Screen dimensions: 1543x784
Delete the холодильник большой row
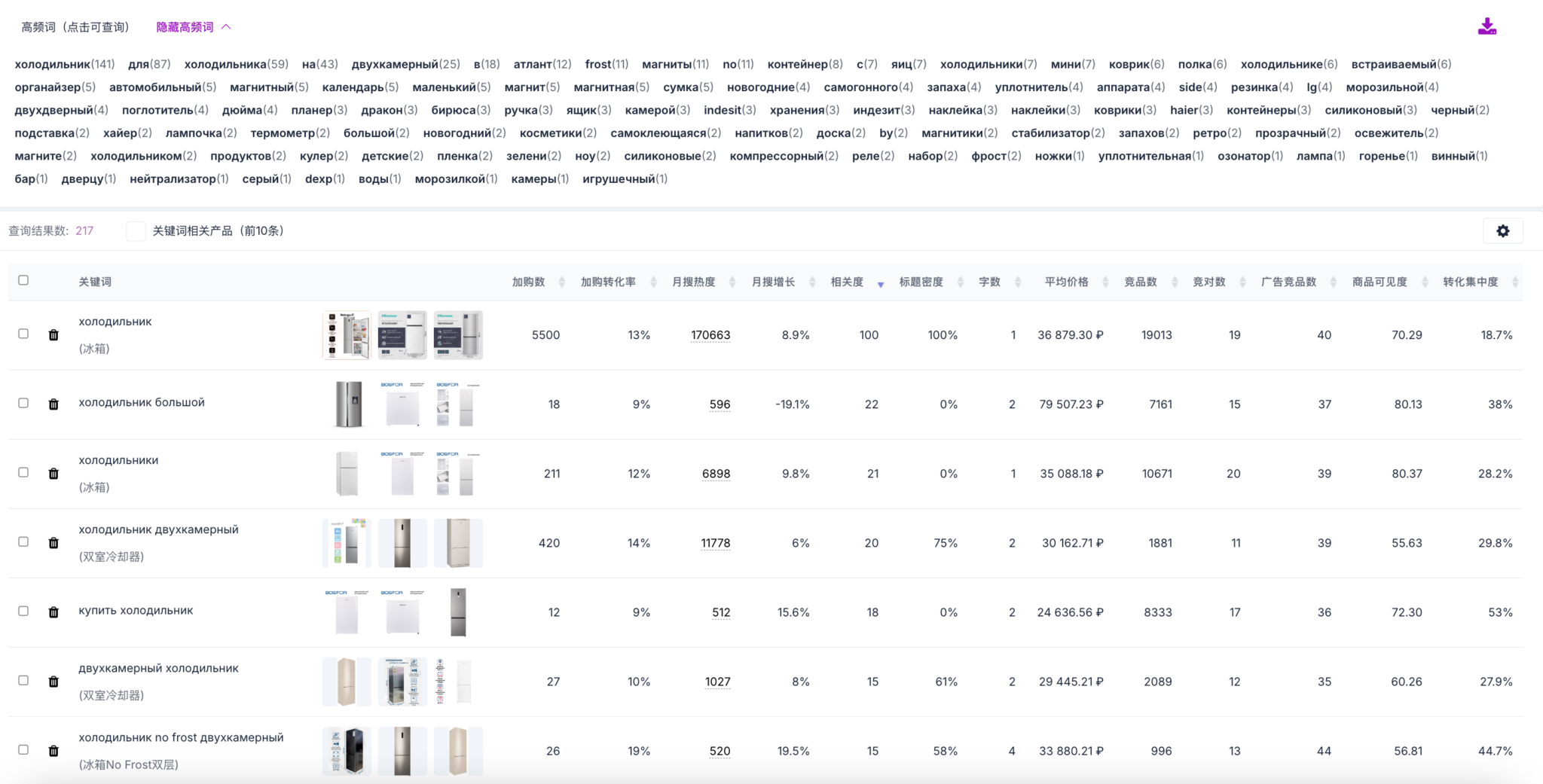point(53,404)
